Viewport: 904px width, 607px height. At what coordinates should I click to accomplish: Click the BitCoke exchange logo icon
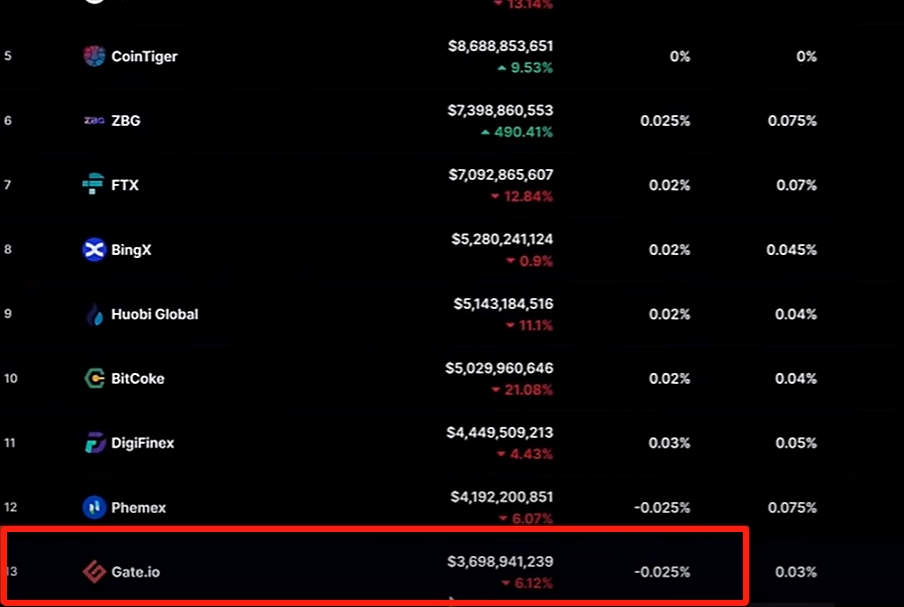(x=95, y=379)
